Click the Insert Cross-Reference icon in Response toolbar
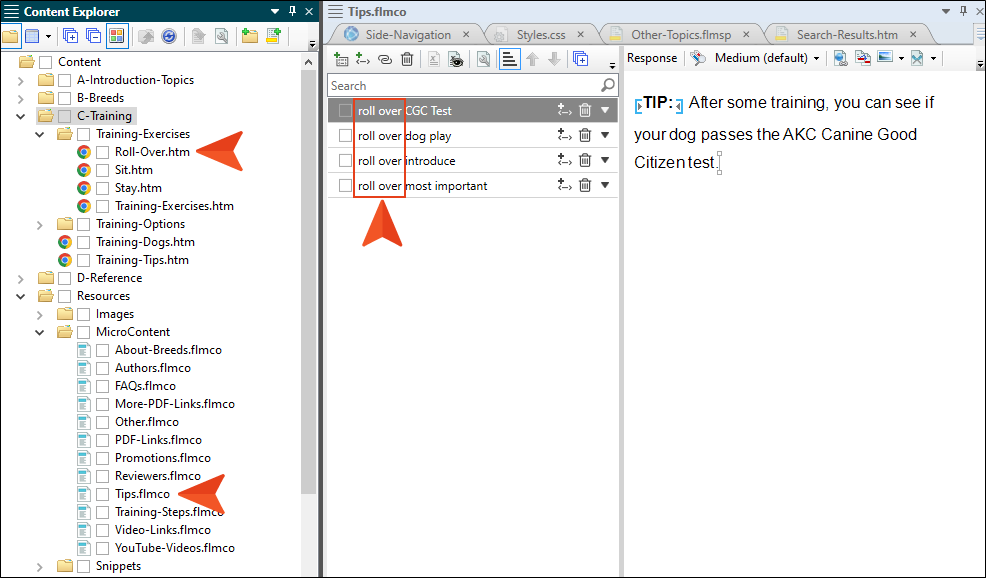 [x=863, y=58]
